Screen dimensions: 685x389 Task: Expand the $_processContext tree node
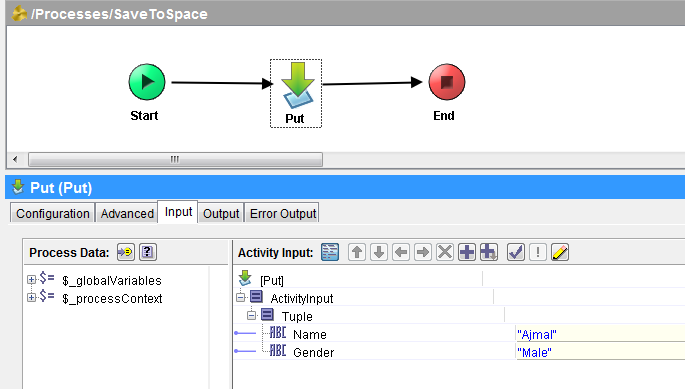(x=31, y=298)
